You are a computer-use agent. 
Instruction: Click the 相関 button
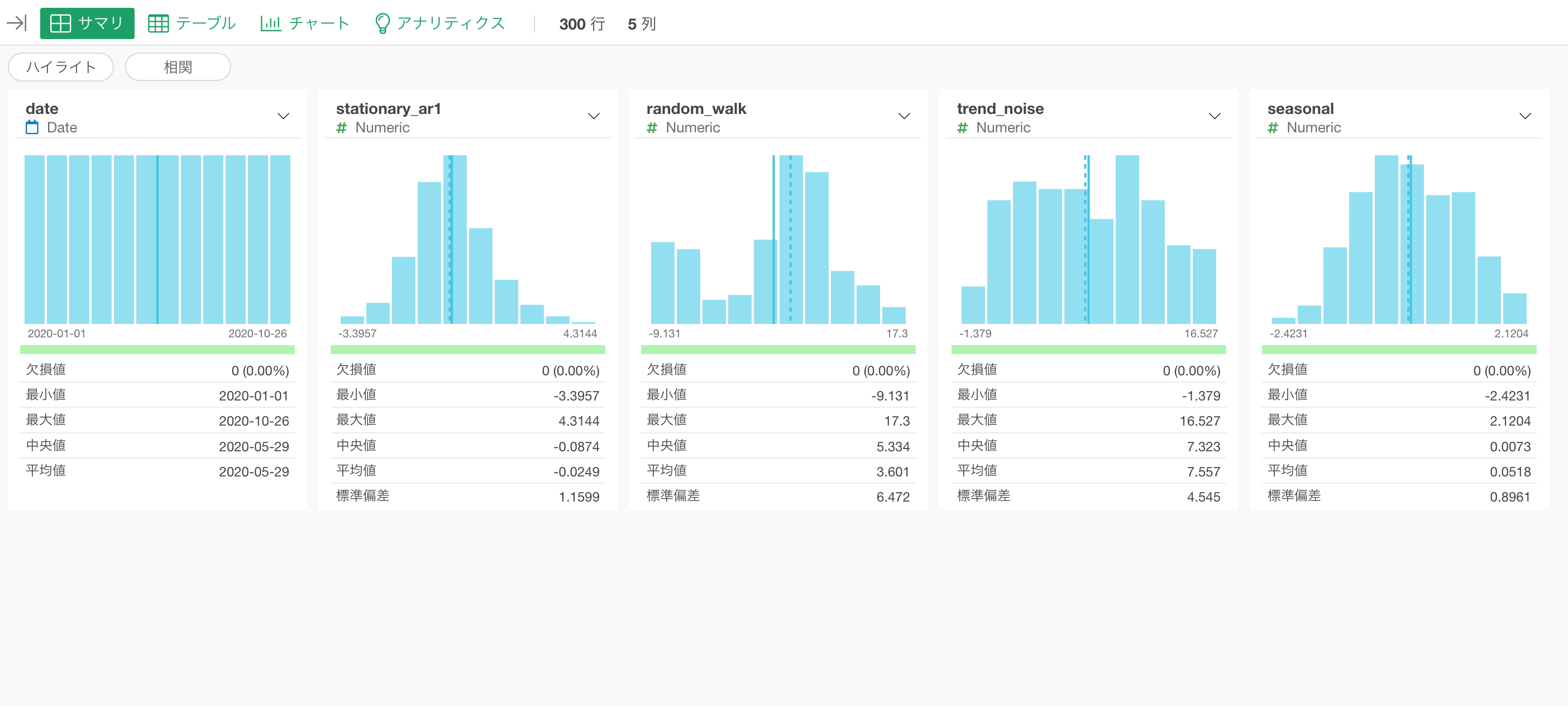pyautogui.click(x=178, y=67)
